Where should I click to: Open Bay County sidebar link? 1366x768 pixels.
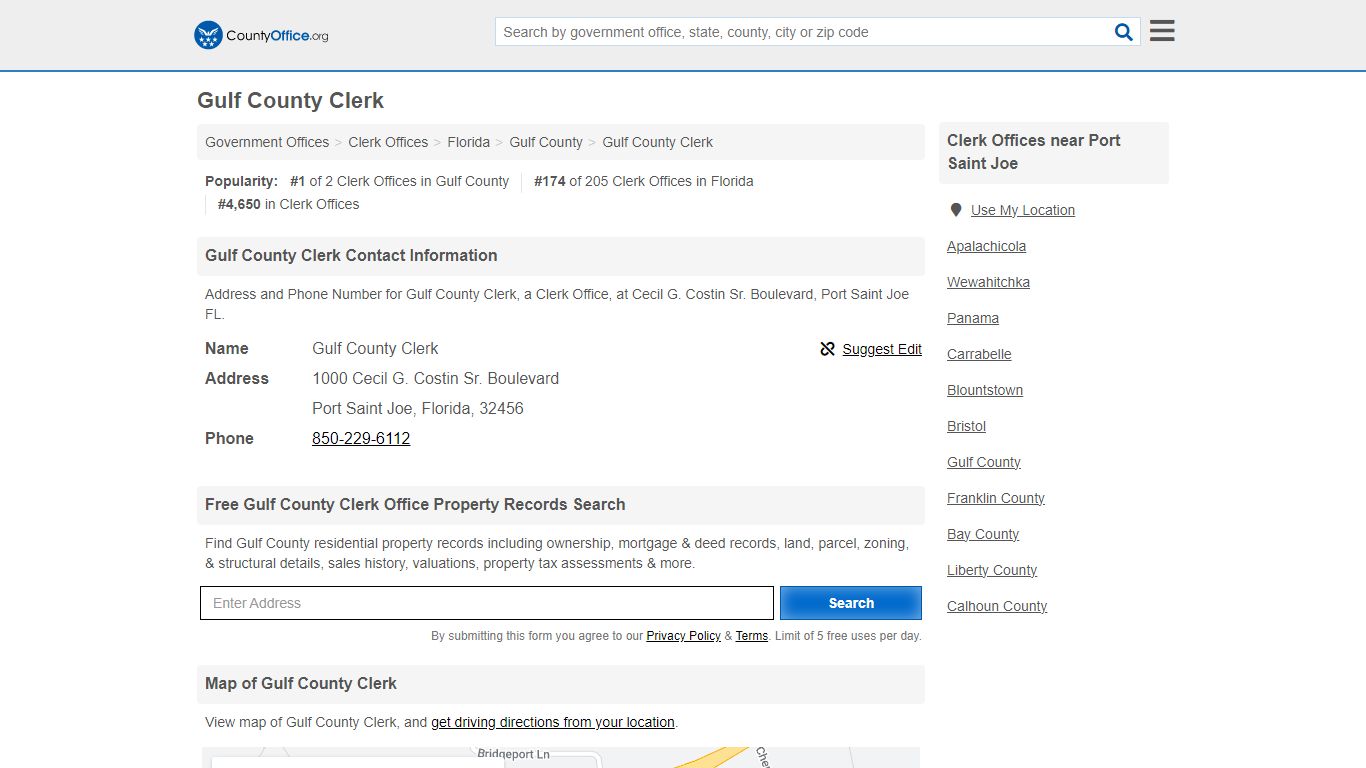click(983, 534)
